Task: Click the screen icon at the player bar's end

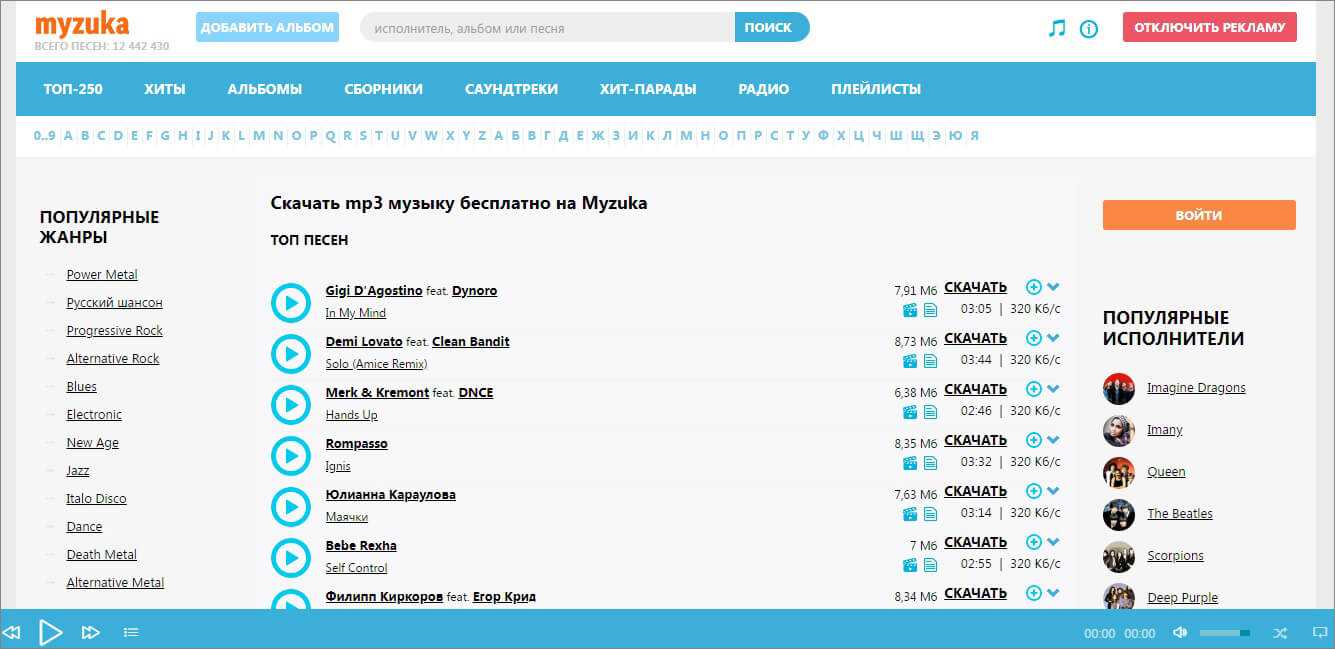Action: click(1319, 632)
